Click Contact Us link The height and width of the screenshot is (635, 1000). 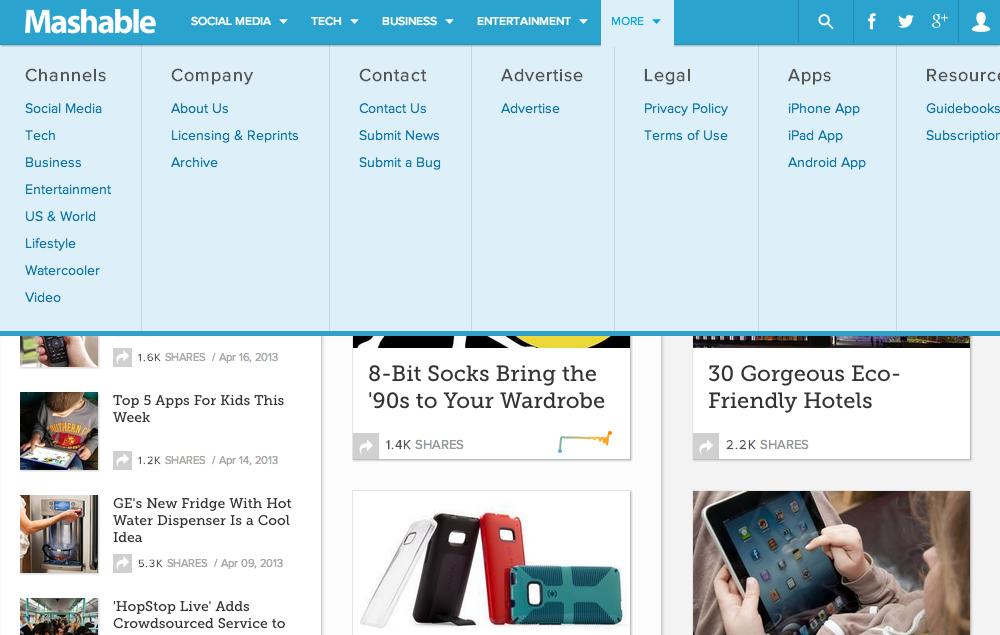(392, 108)
